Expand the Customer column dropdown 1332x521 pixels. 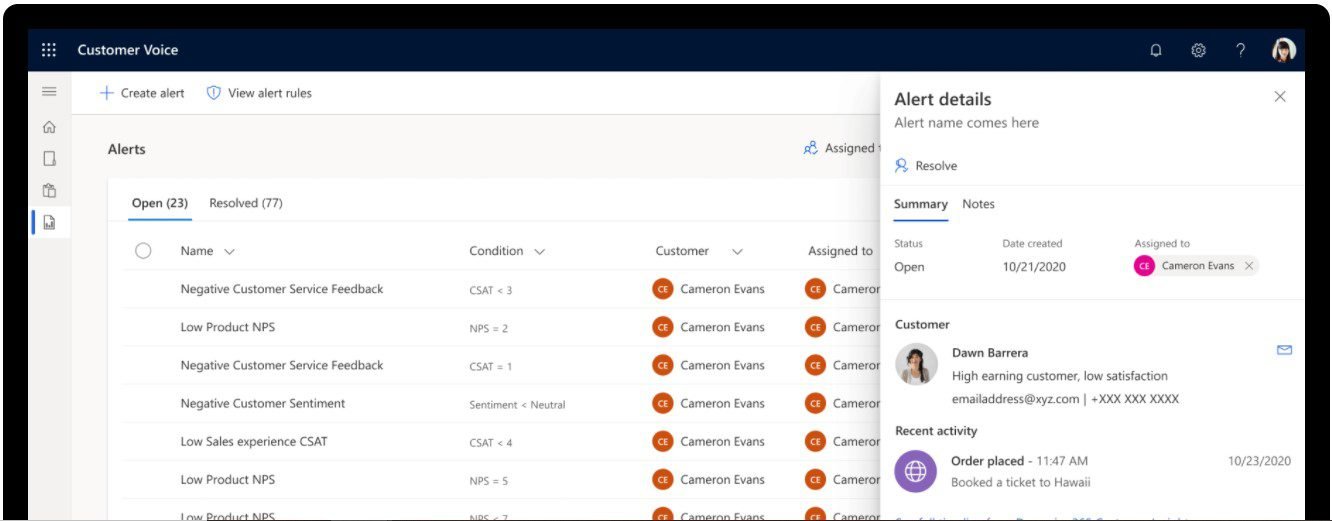coord(737,252)
